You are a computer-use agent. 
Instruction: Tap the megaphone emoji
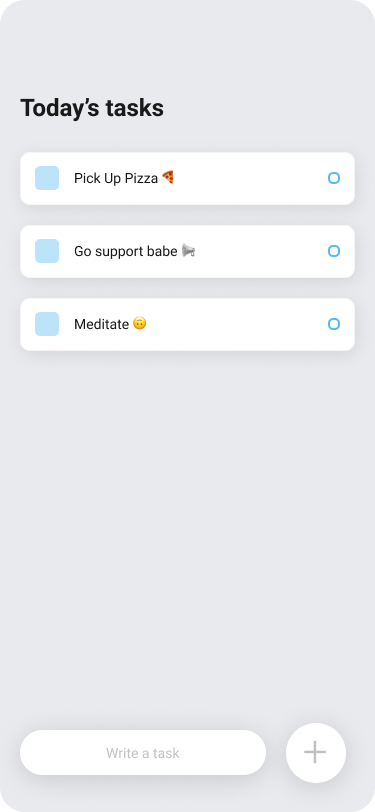(189, 251)
